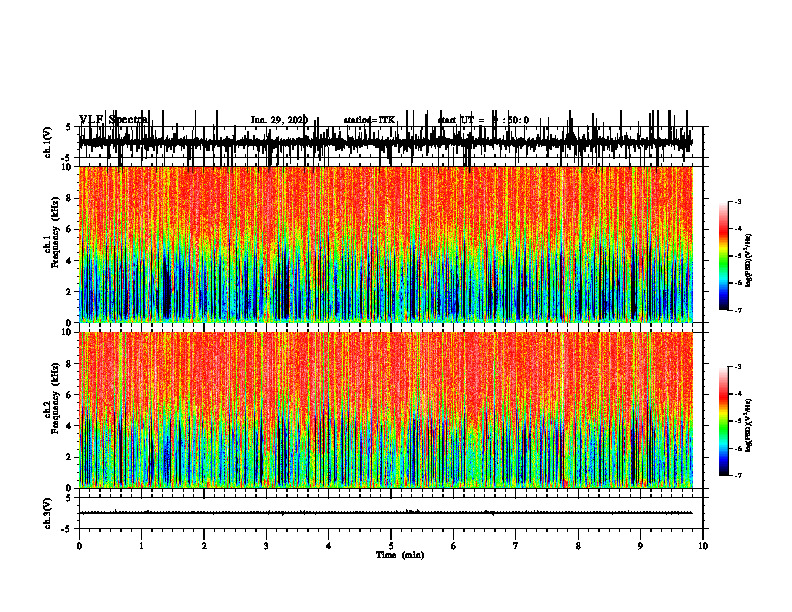
Task: Click the '2' kHz tick of ch.1 spectrogram
Action: click(x=70, y=291)
